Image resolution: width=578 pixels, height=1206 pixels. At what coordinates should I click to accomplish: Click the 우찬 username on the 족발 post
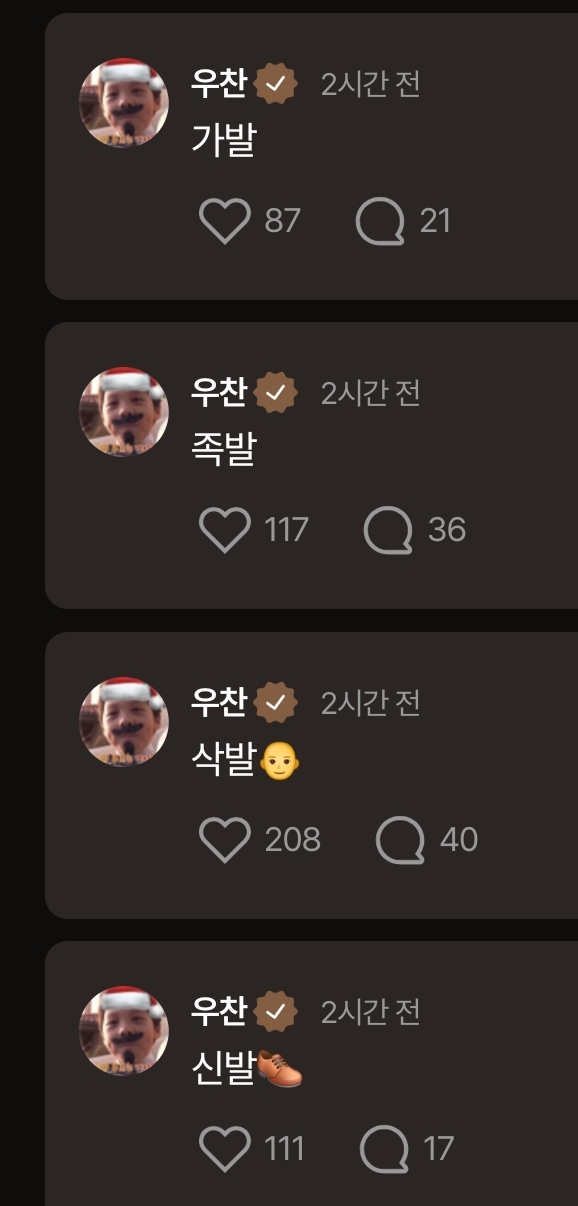(x=219, y=392)
